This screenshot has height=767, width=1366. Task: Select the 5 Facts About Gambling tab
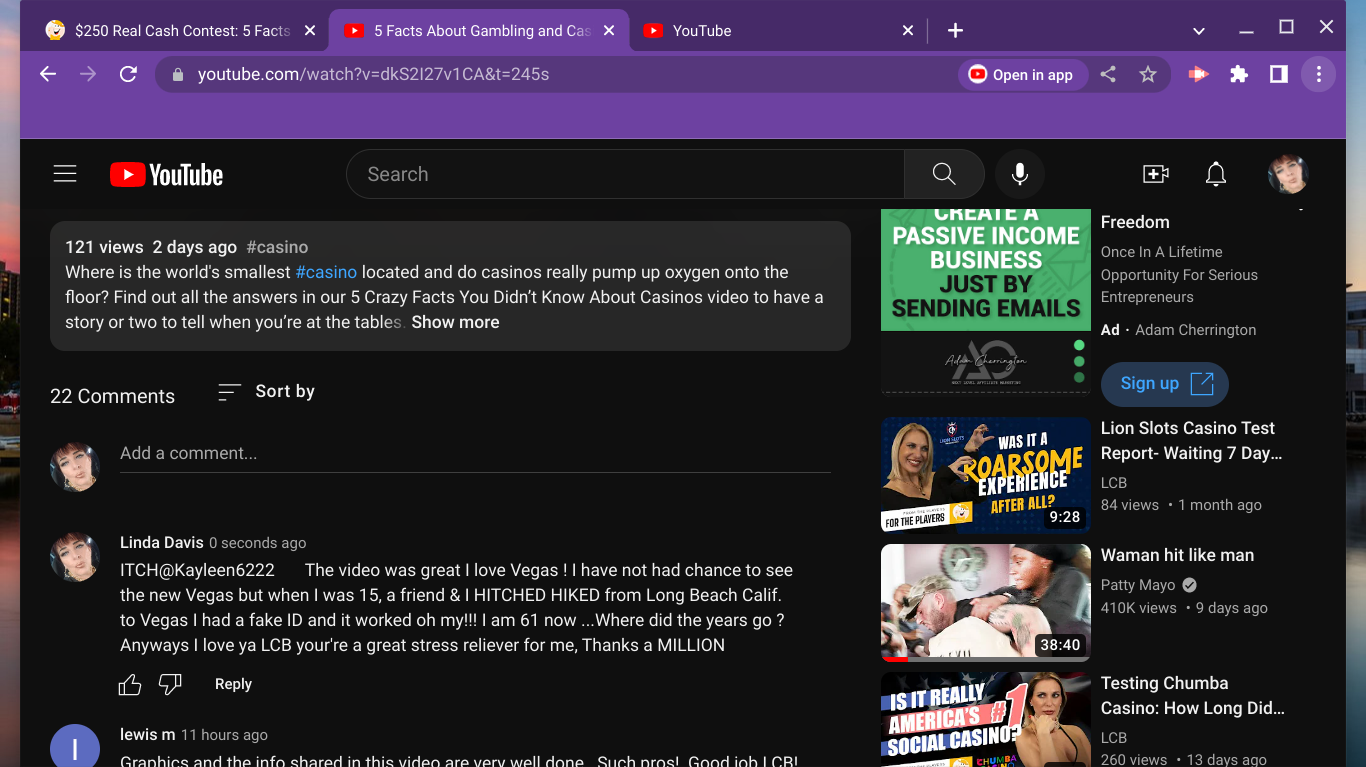point(479,31)
